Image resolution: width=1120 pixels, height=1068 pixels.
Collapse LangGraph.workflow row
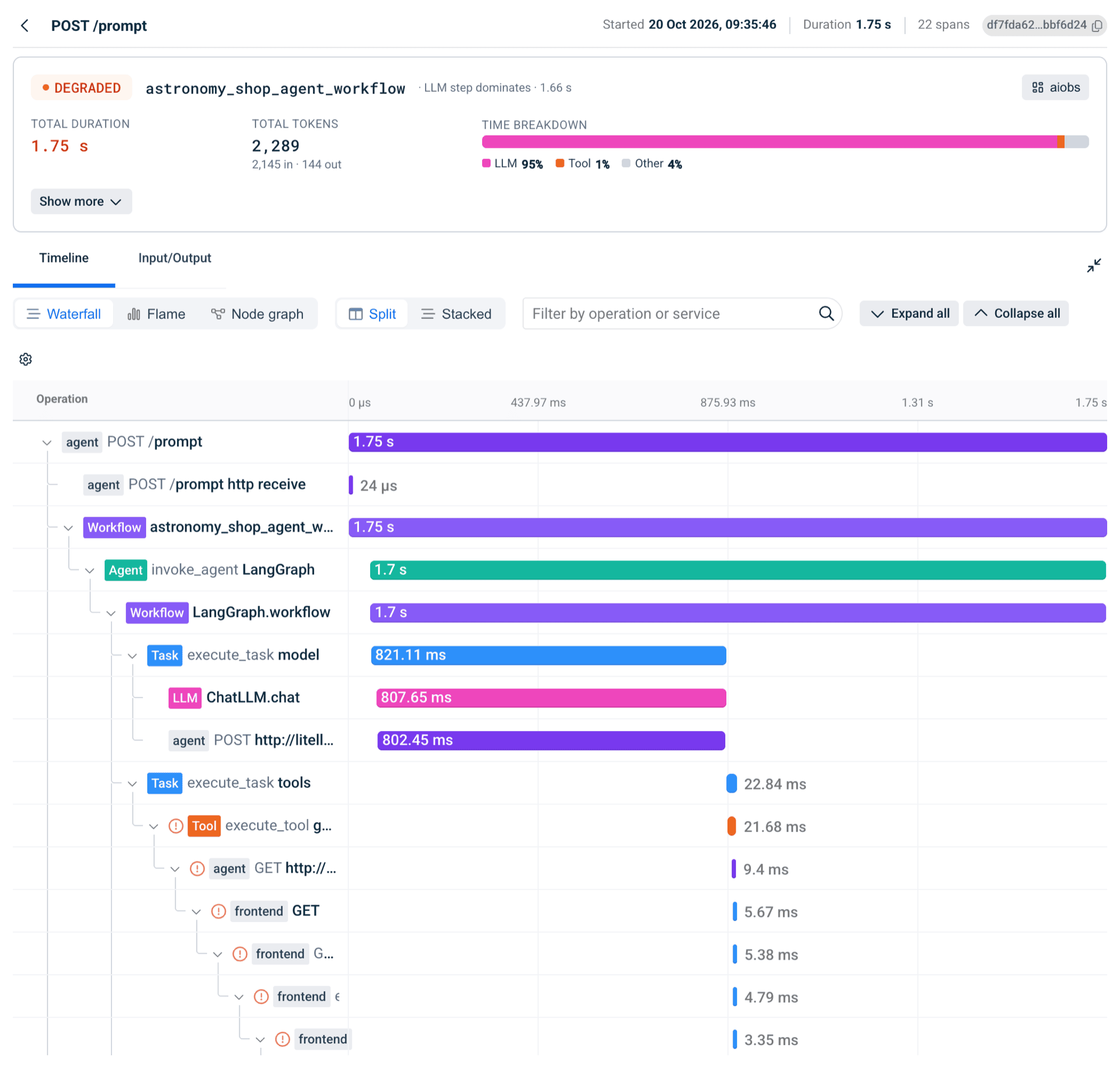click(x=111, y=613)
